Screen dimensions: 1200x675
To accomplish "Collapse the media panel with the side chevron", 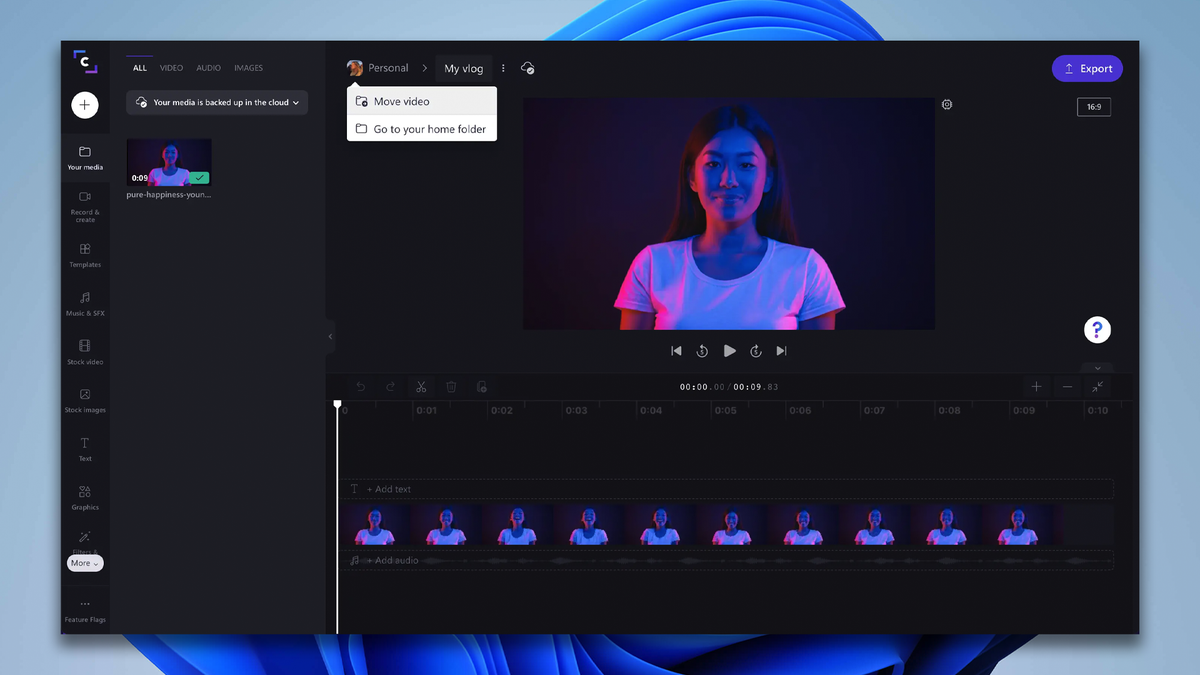I will [x=330, y=336].
